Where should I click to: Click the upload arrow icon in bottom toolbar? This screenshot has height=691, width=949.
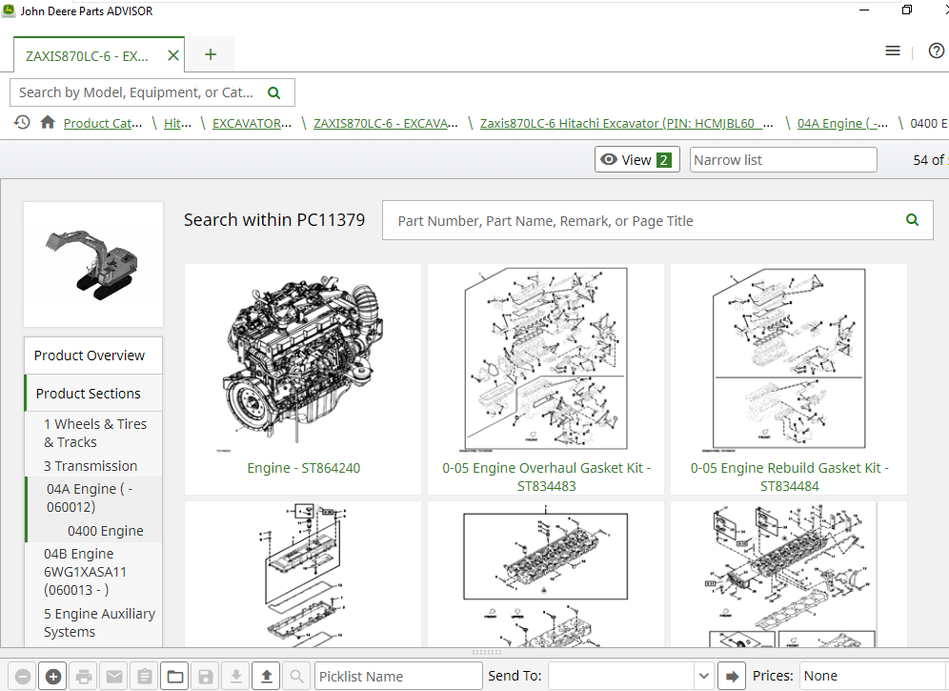tap(266, 677)
